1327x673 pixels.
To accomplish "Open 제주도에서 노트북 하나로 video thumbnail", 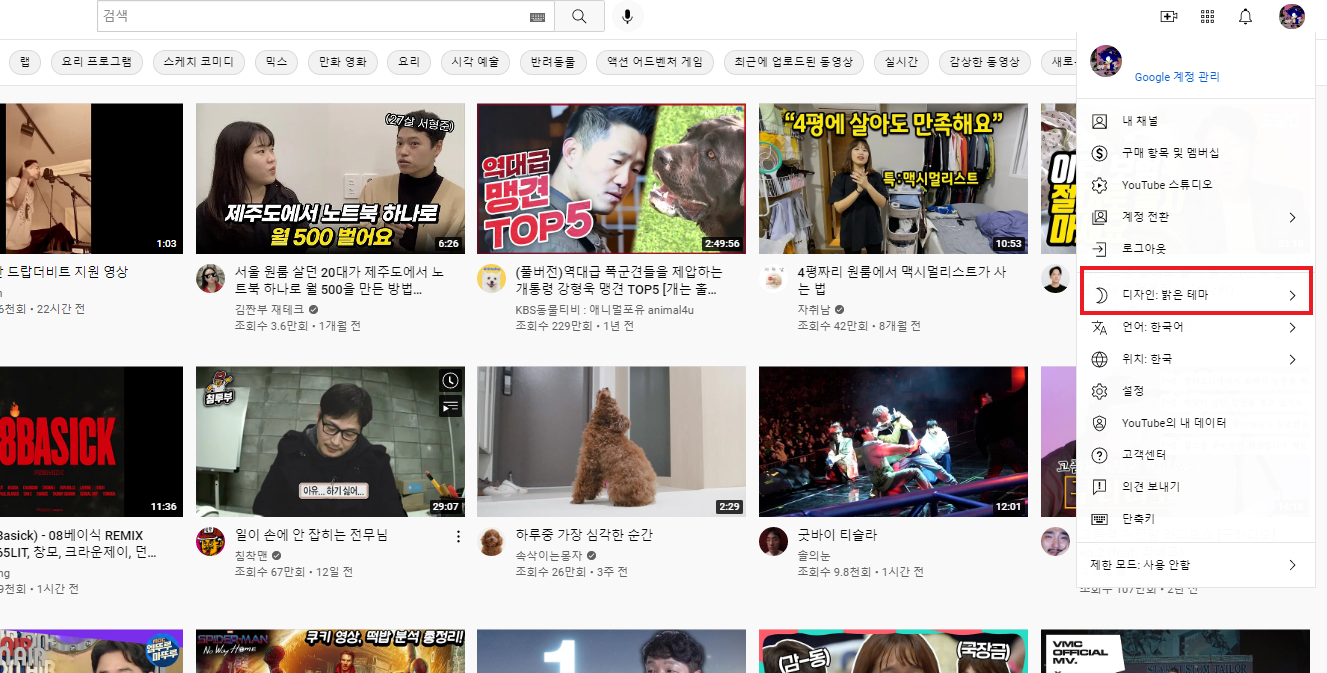I will [330, 179].
